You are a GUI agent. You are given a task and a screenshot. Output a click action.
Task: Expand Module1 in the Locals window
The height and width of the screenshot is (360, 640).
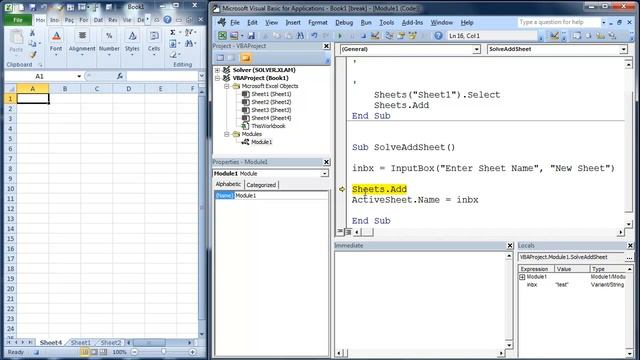[522, 277]
